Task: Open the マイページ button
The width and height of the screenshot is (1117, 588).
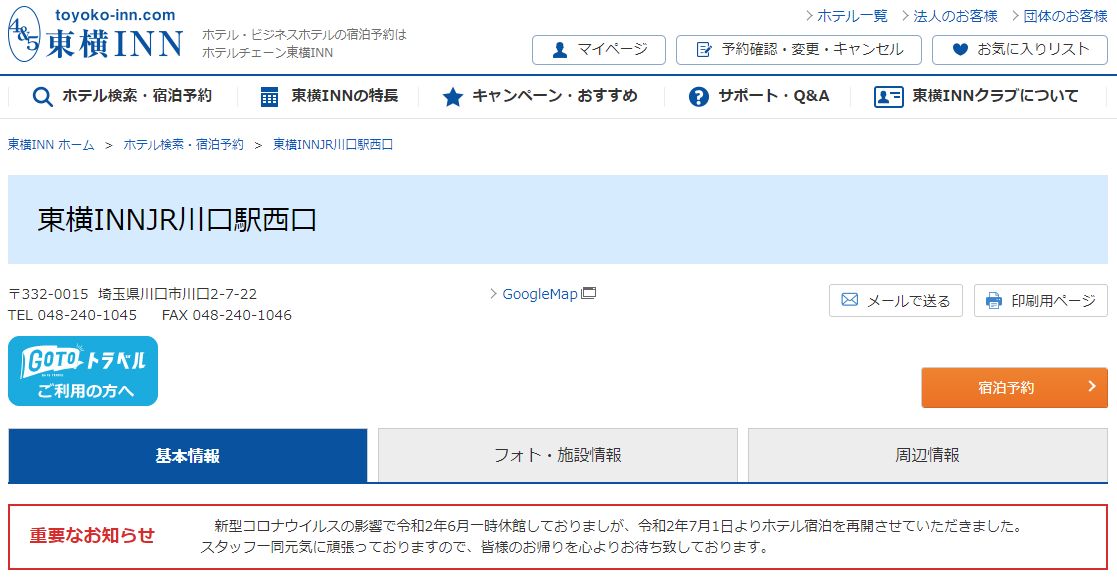Action: point(598,50)
